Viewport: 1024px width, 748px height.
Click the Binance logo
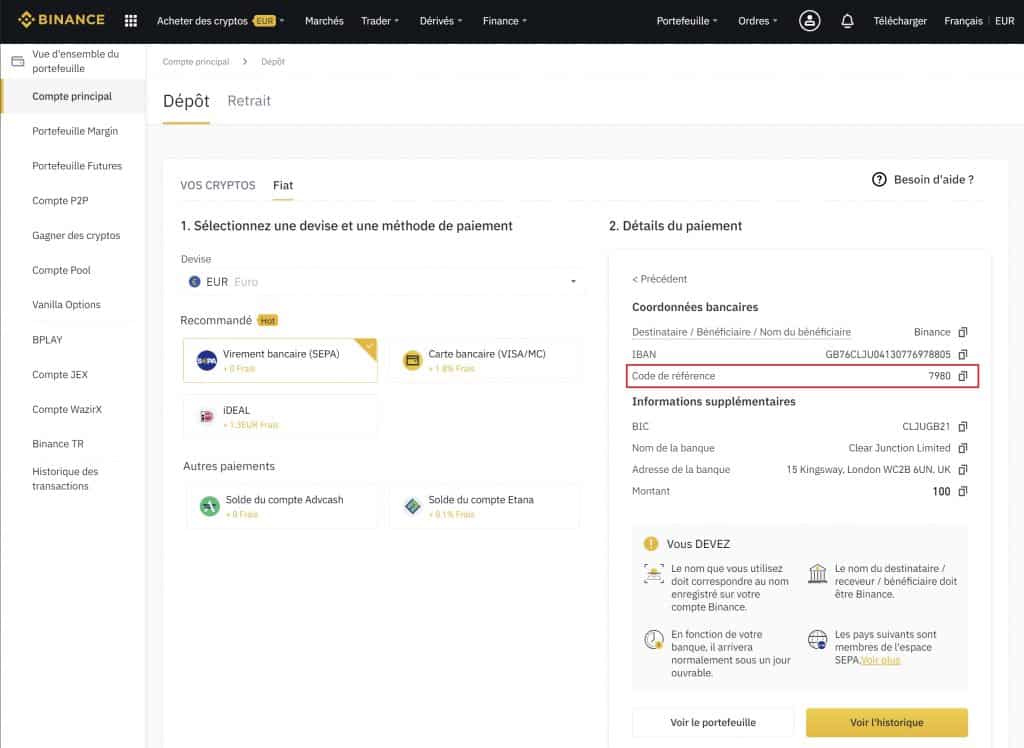[x=60, y=19]
